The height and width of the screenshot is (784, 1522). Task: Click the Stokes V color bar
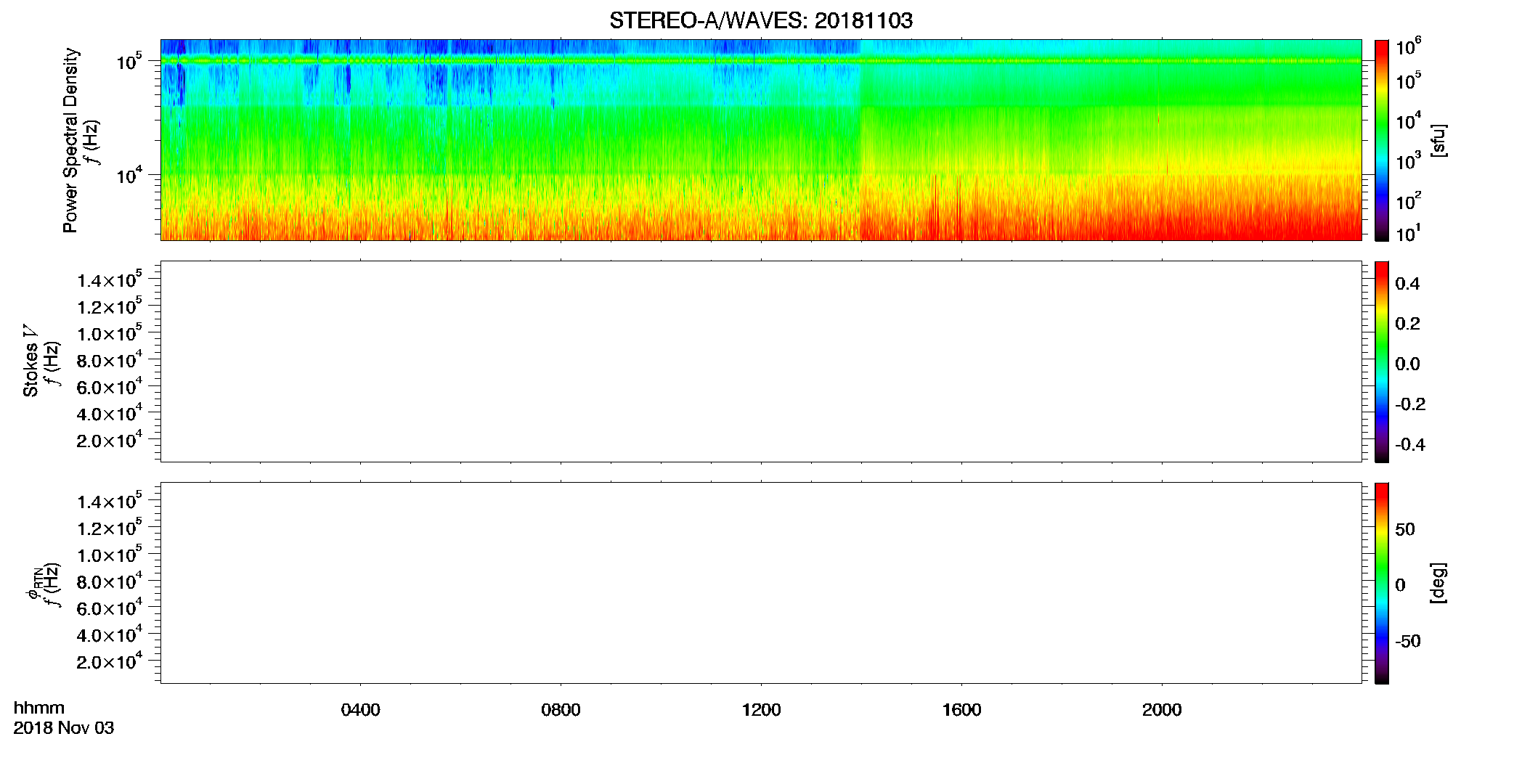click(1382, 362)
